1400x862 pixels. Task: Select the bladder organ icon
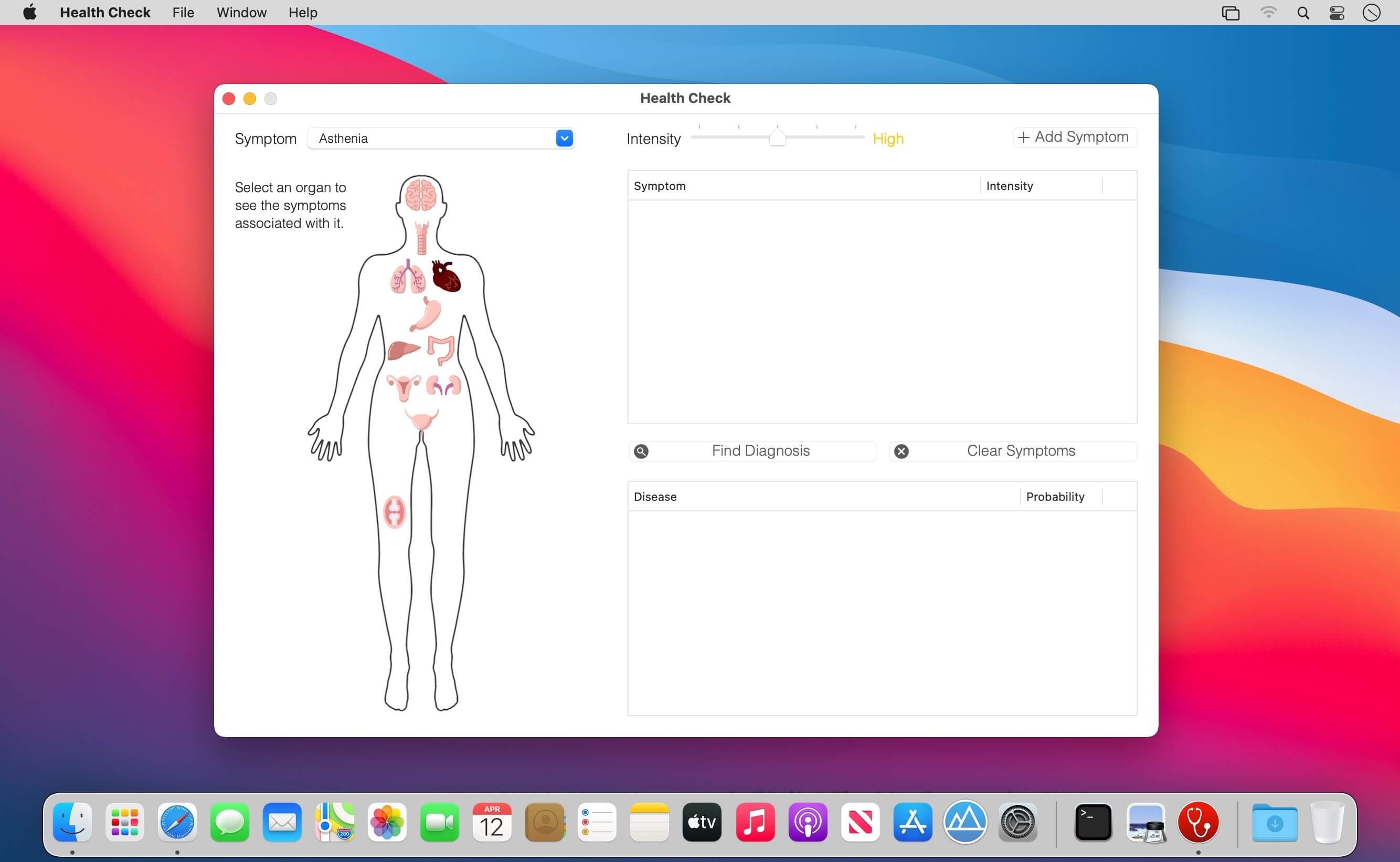pyautogui.click(x=421, y=420)
